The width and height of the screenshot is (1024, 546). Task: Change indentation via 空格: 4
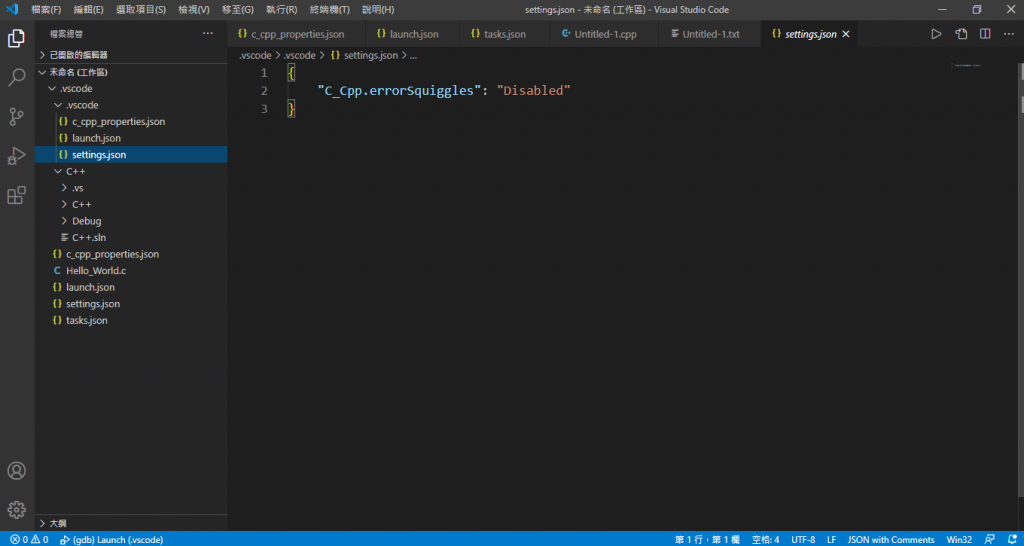tap(765, 539)
